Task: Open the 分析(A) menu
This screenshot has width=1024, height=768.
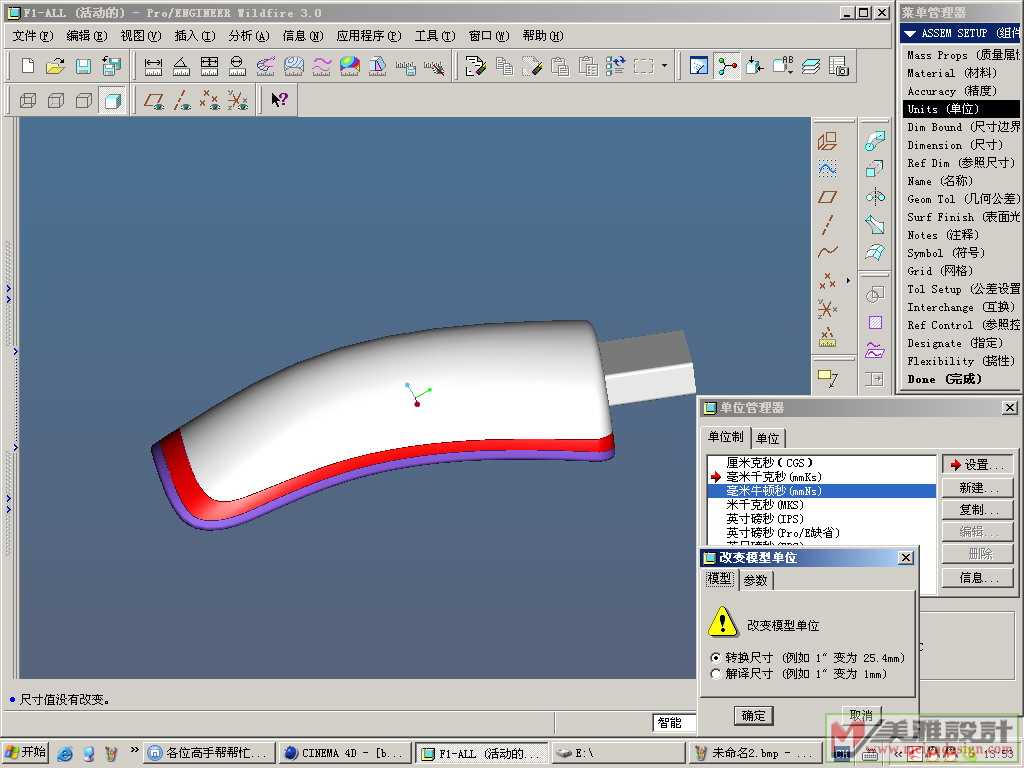Action: (248, 36)
